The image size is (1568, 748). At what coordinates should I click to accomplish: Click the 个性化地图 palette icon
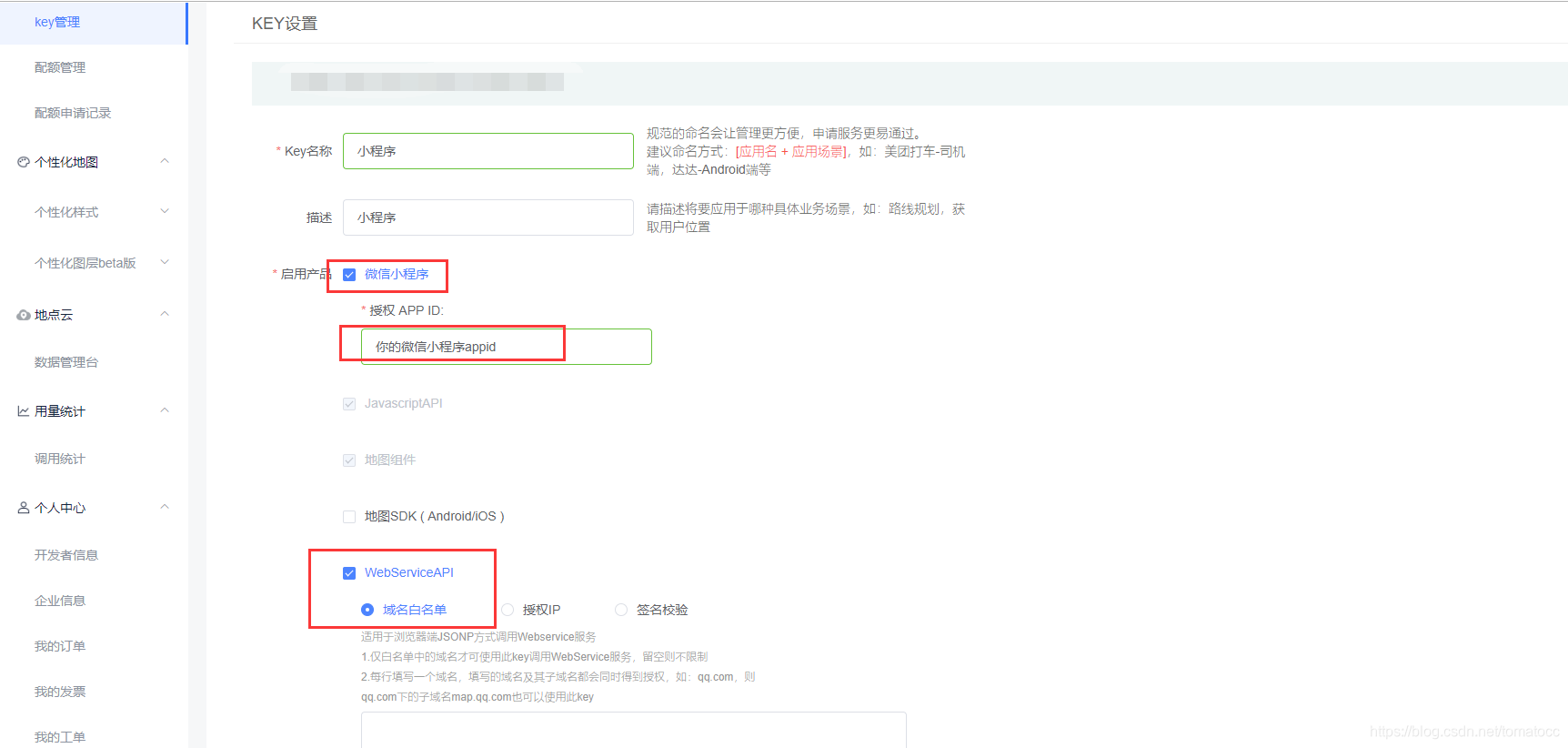(x=24, y=162)
